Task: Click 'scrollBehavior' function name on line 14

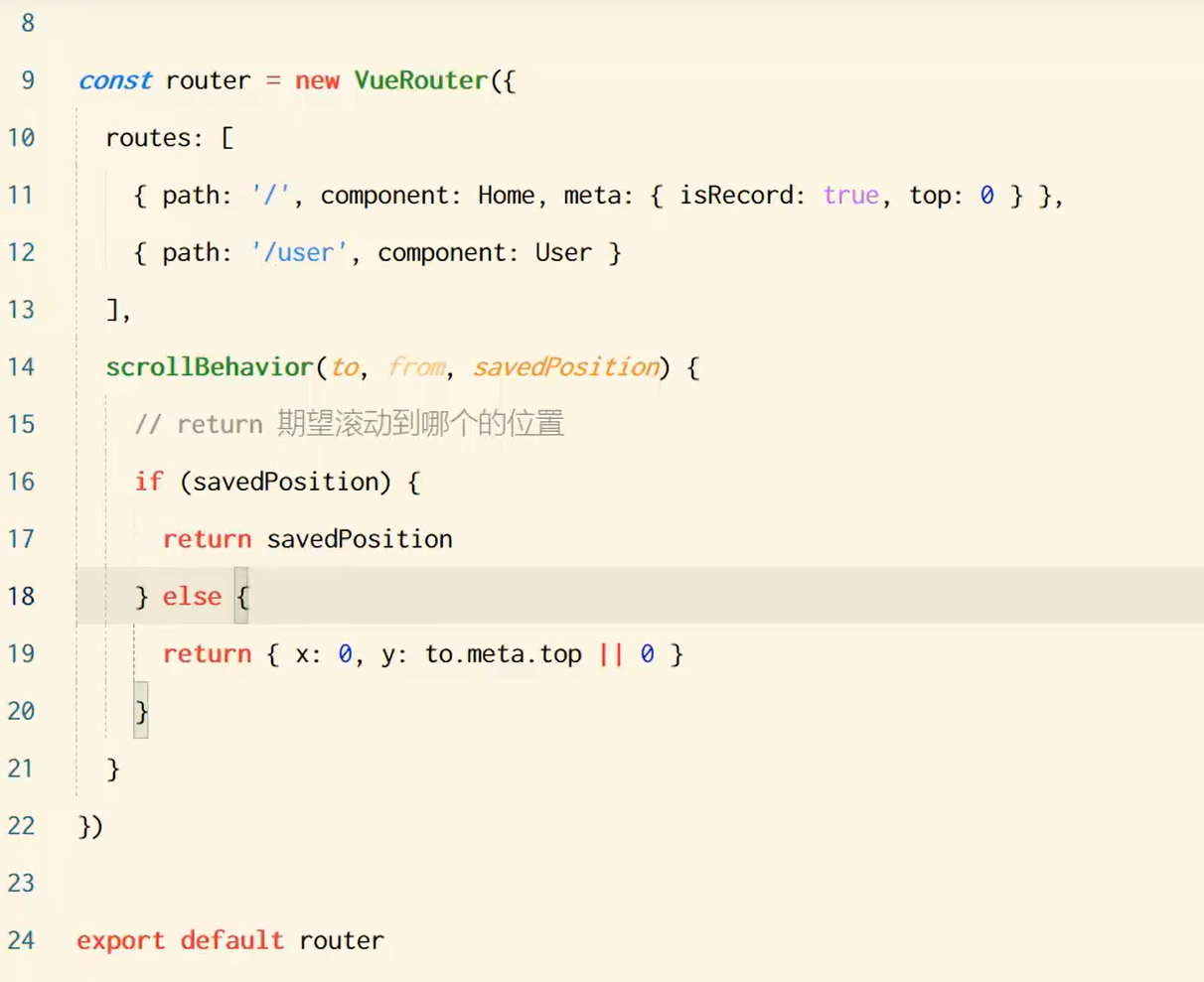Action: pyautogui.click(x=210, y=367)
